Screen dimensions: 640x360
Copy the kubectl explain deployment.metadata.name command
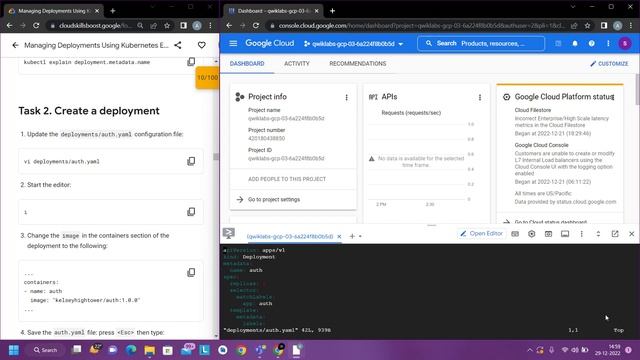(x=191, y=62)
